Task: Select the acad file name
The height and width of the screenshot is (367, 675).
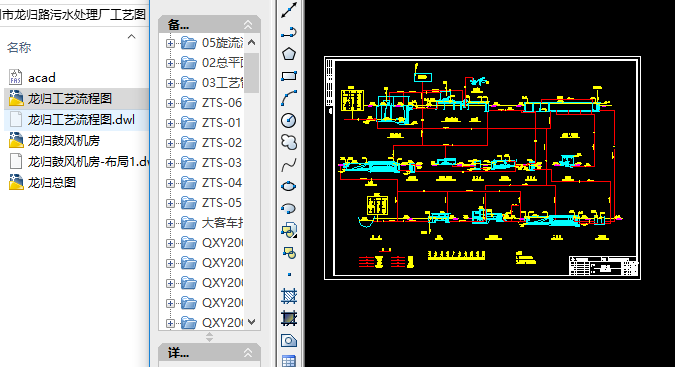Action: [42, 78]
